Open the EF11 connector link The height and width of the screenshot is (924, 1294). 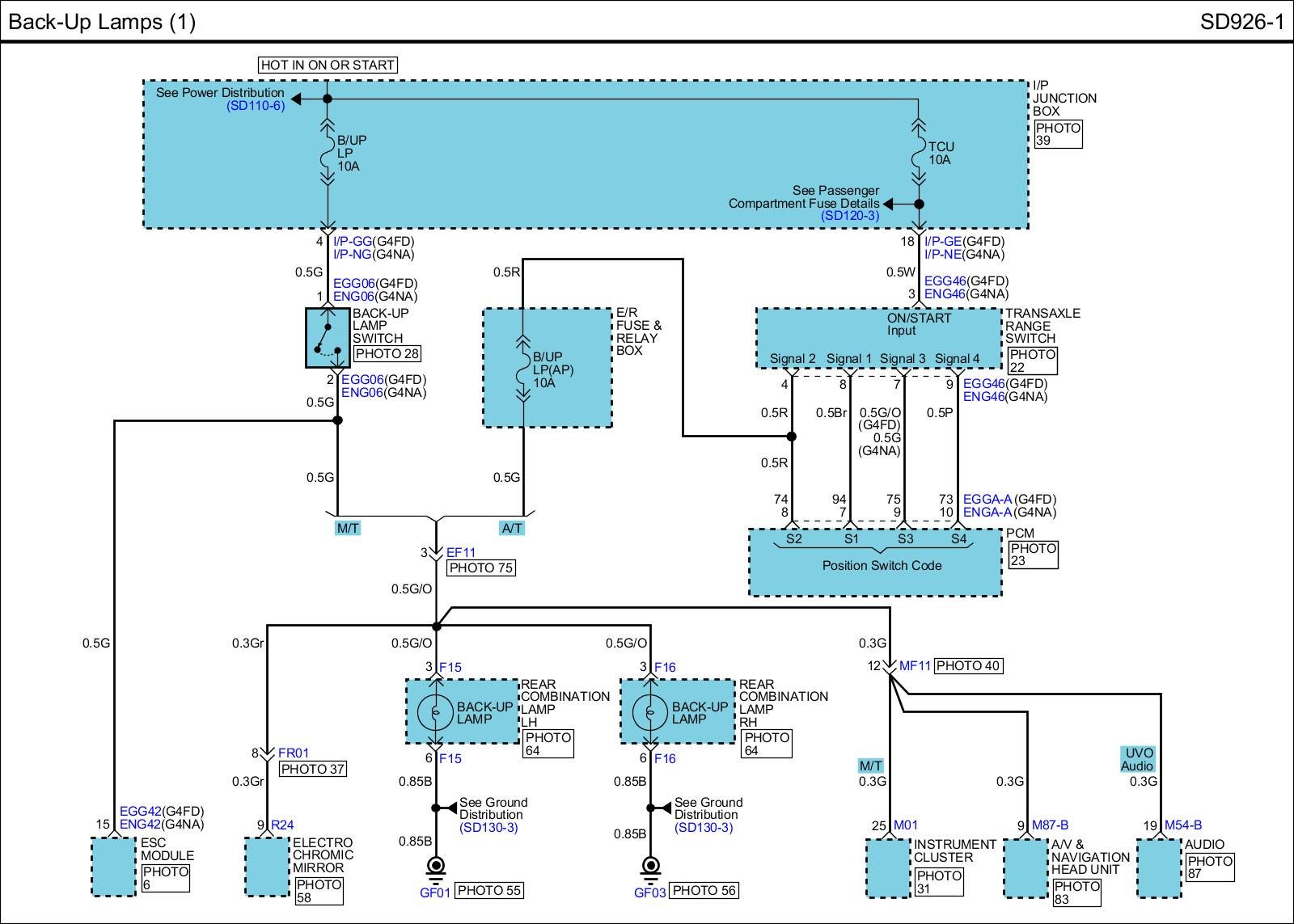click(461, 553)
